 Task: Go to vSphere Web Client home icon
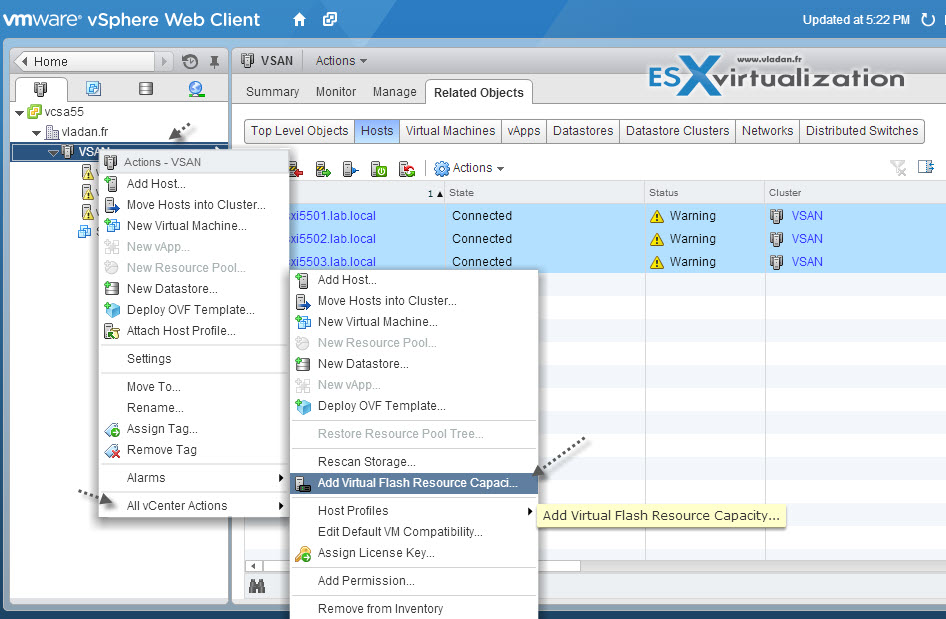299,20
